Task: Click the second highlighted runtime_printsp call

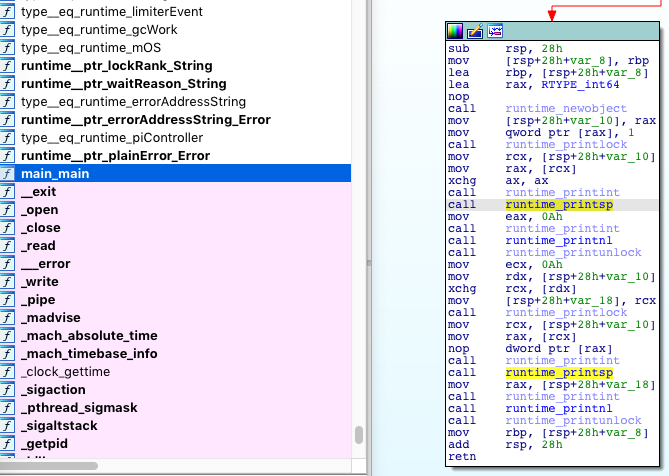Action: click(559, 372)
